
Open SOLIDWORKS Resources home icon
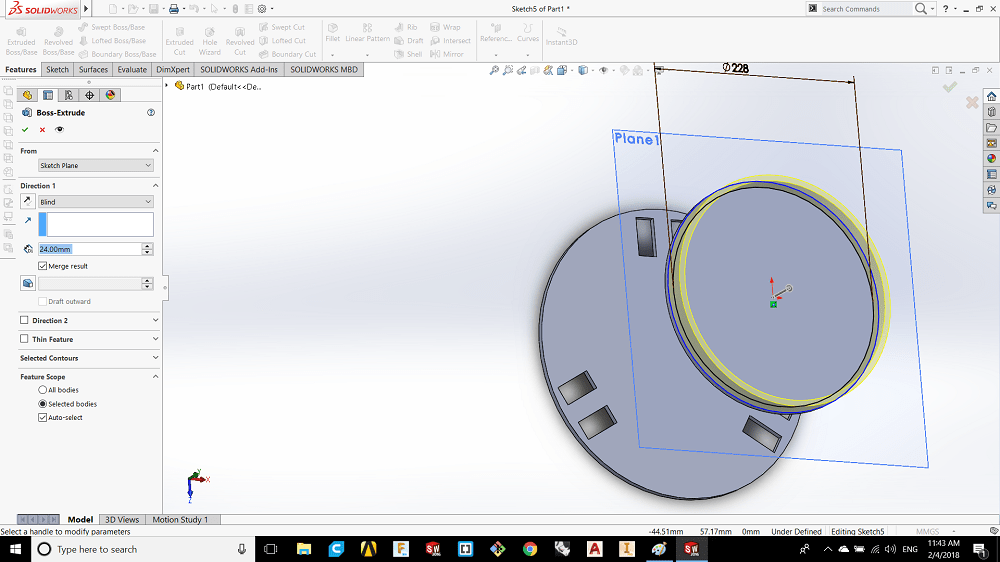coord(991,96)
